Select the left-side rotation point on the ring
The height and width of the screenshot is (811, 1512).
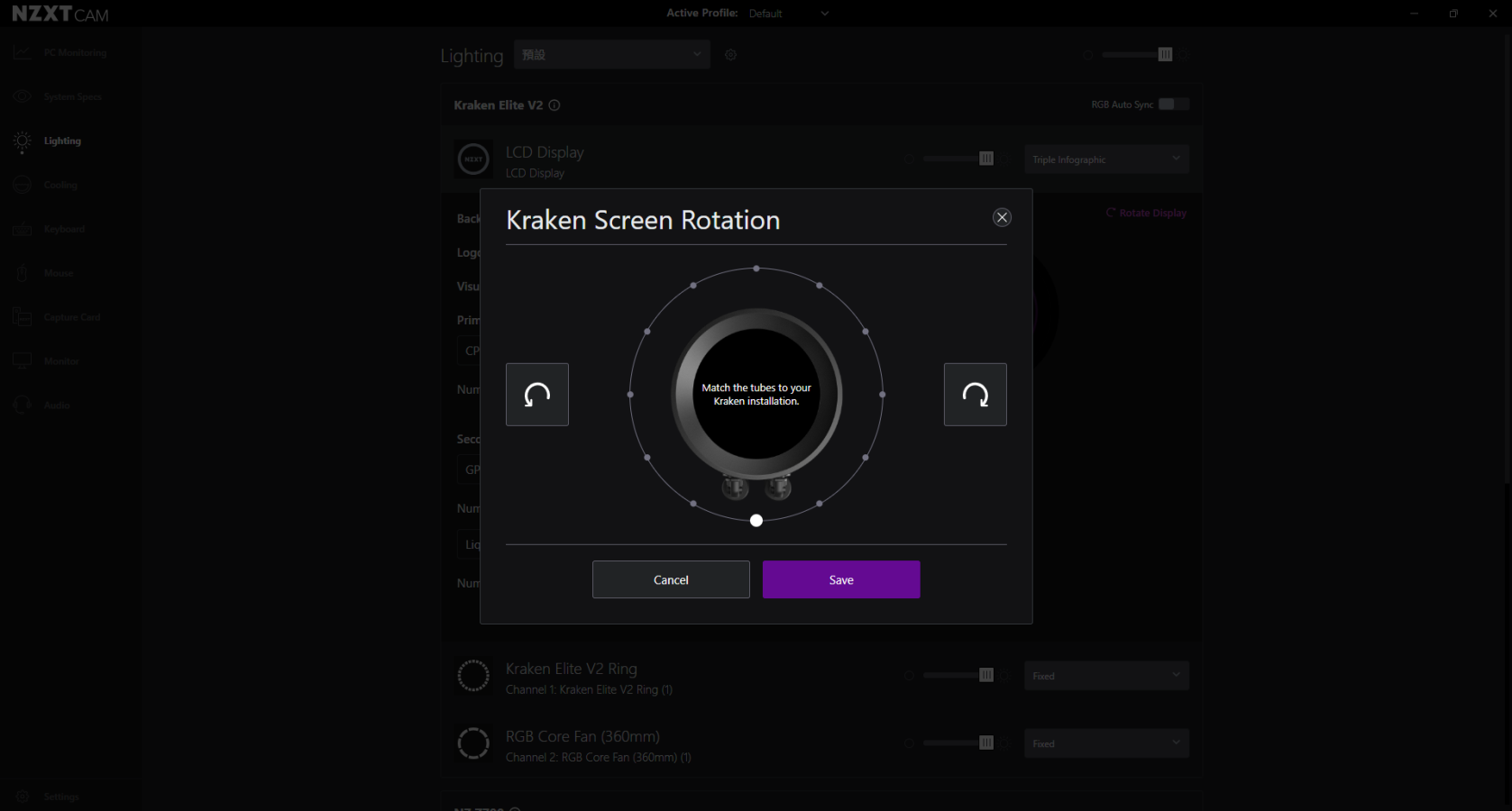(630, 395)
